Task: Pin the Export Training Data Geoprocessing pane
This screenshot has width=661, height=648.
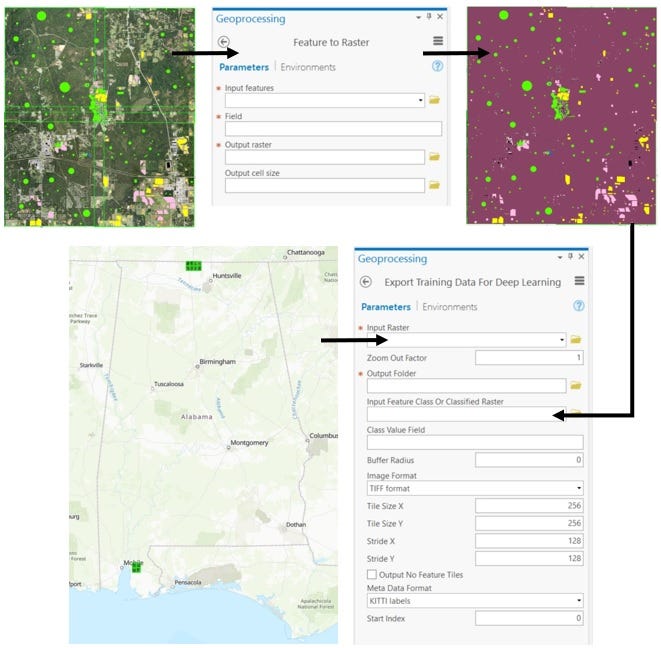Action: pos(570,256)
